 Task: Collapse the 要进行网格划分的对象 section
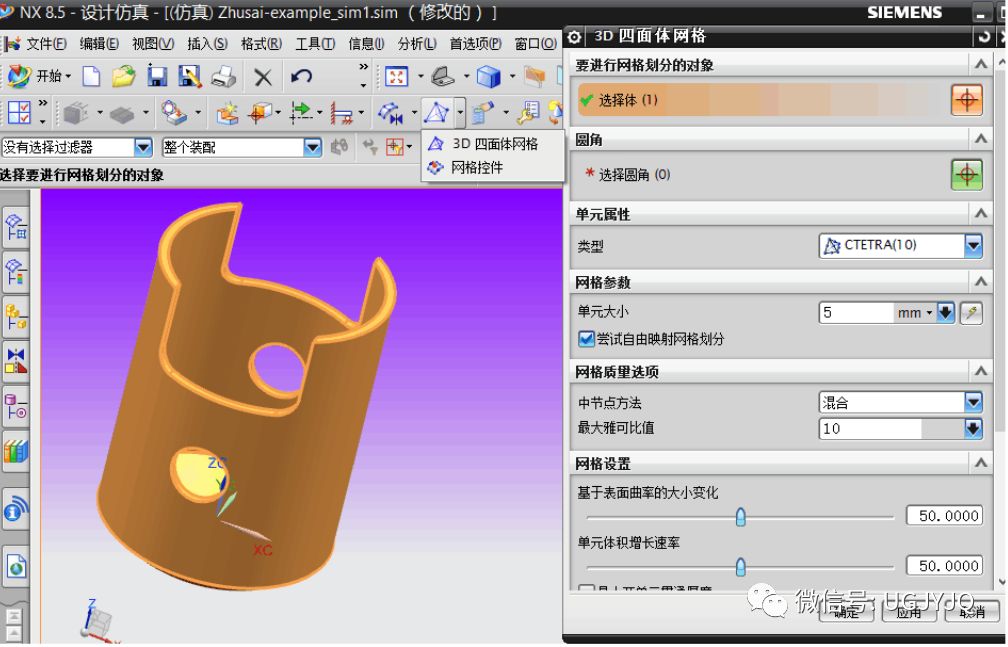pyautogui.click(x=980, y=64)
